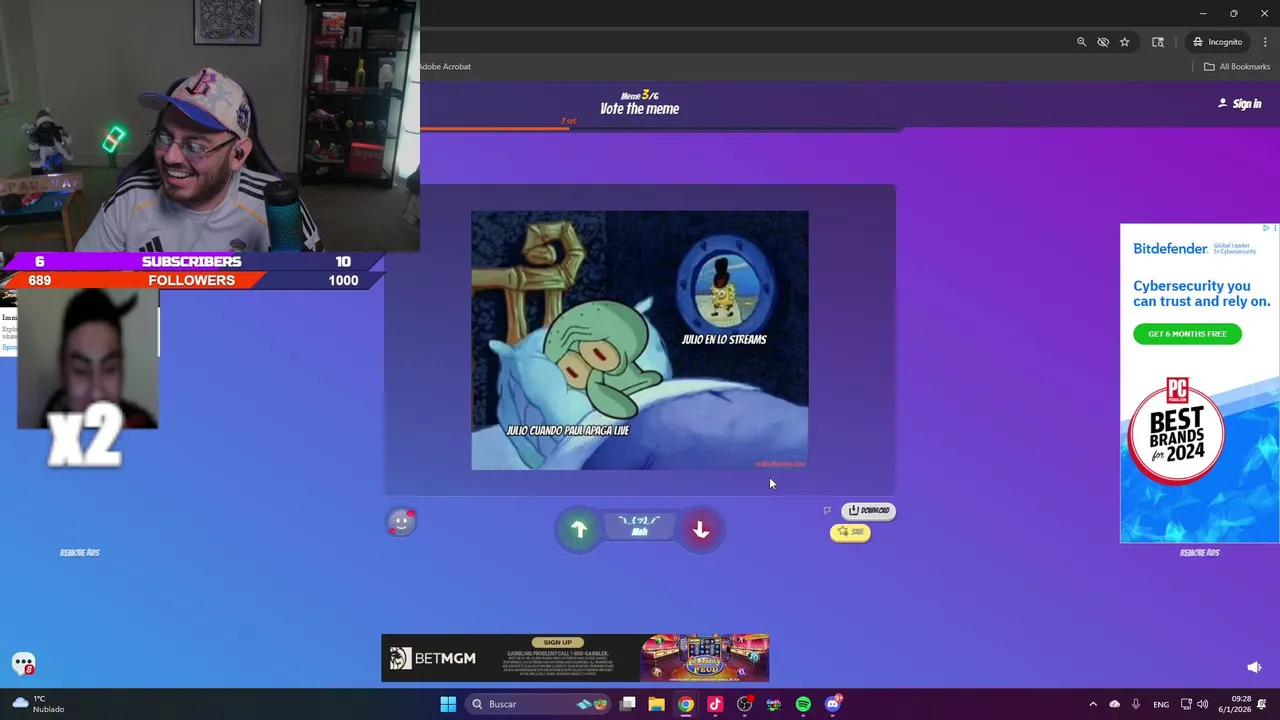This screenshot has width=1280, height=720.
Task: Open the network status tray icon
Action: (1186, 704)
